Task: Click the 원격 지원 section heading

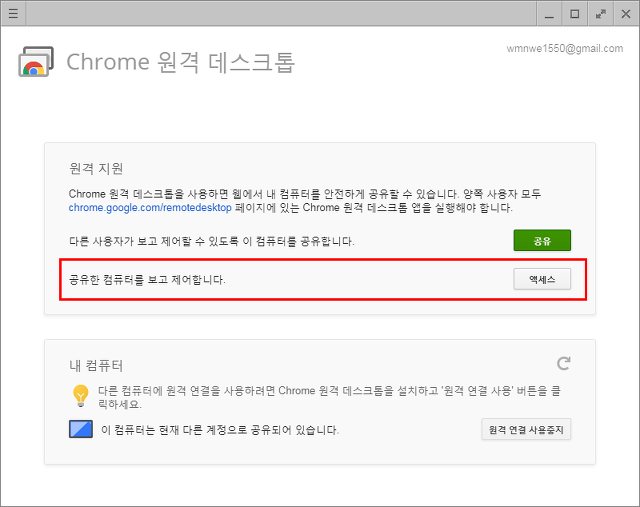Action: [96, 168]
